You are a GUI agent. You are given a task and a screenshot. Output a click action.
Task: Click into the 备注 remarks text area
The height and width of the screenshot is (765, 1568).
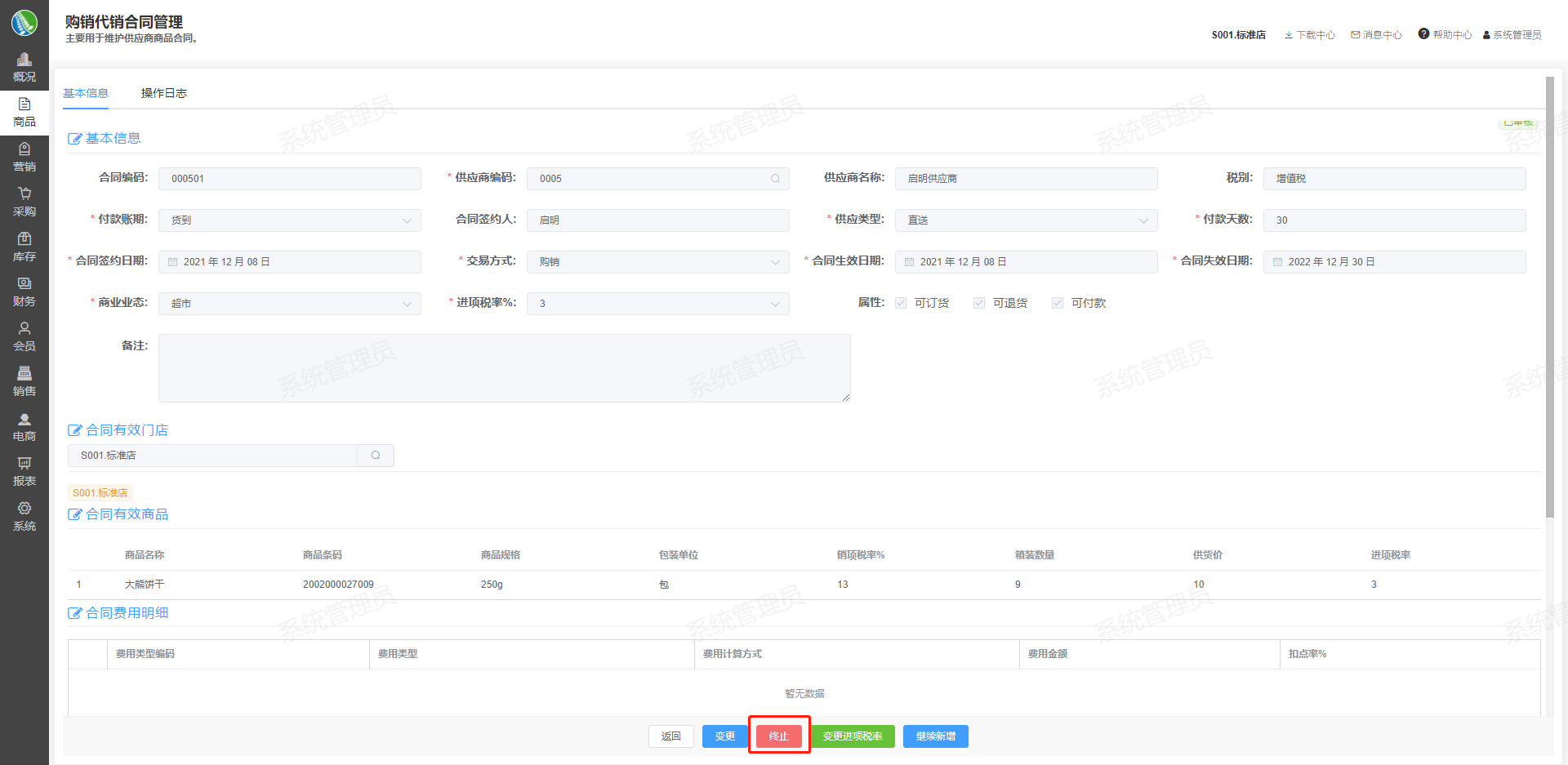pyautogui.click(x=504, y=367)
